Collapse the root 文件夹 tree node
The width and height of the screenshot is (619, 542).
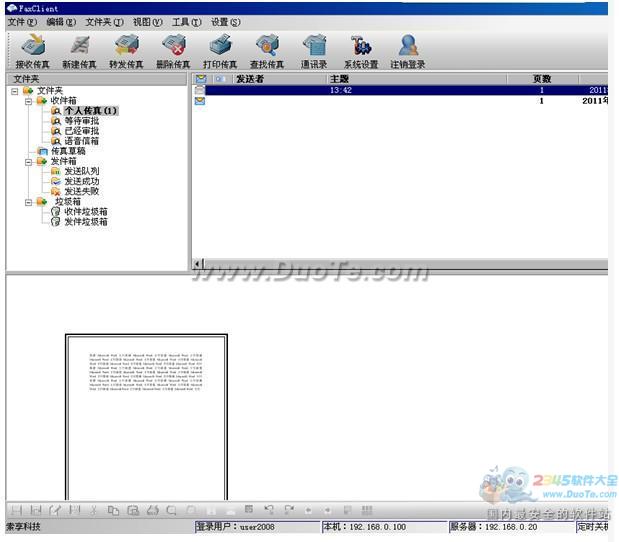point(15,91)
